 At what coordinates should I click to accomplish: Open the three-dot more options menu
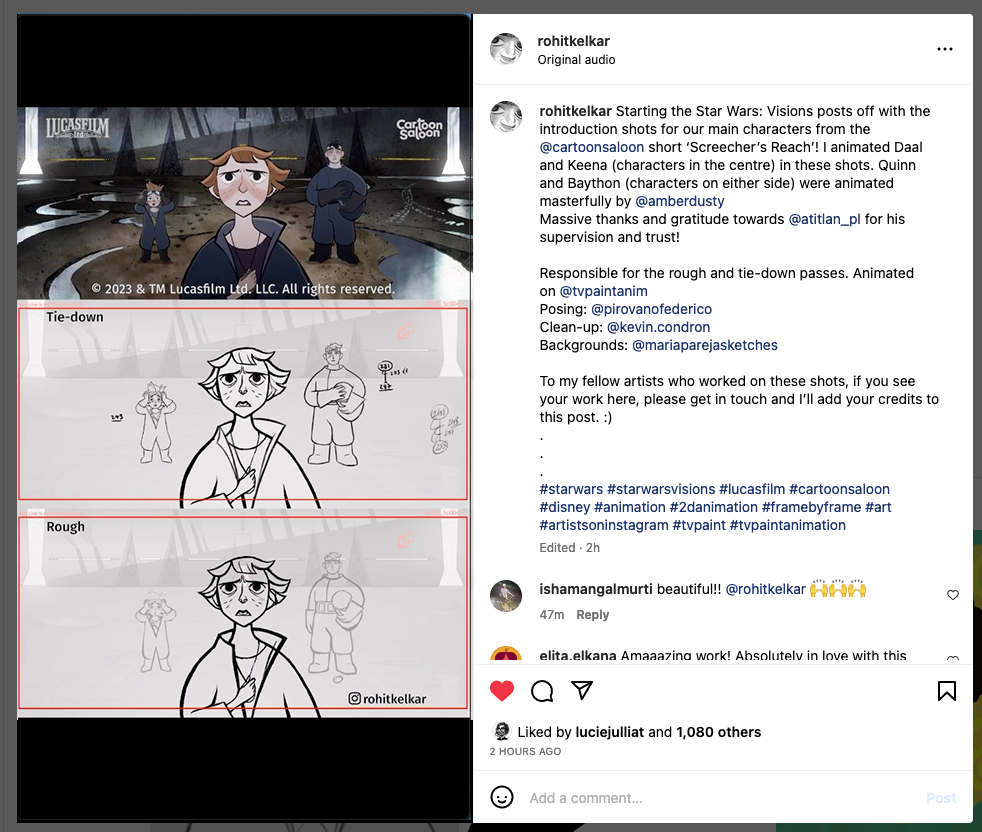tap(944, 49)
